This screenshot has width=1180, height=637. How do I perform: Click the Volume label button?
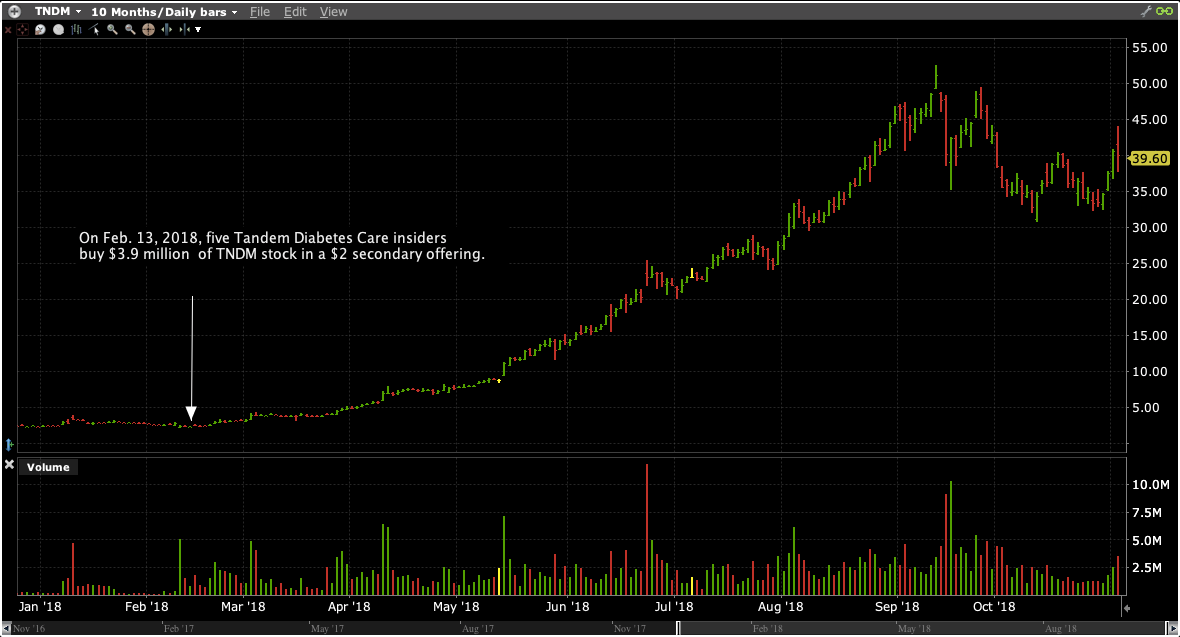pyautogui.click(x=48, y=467)
